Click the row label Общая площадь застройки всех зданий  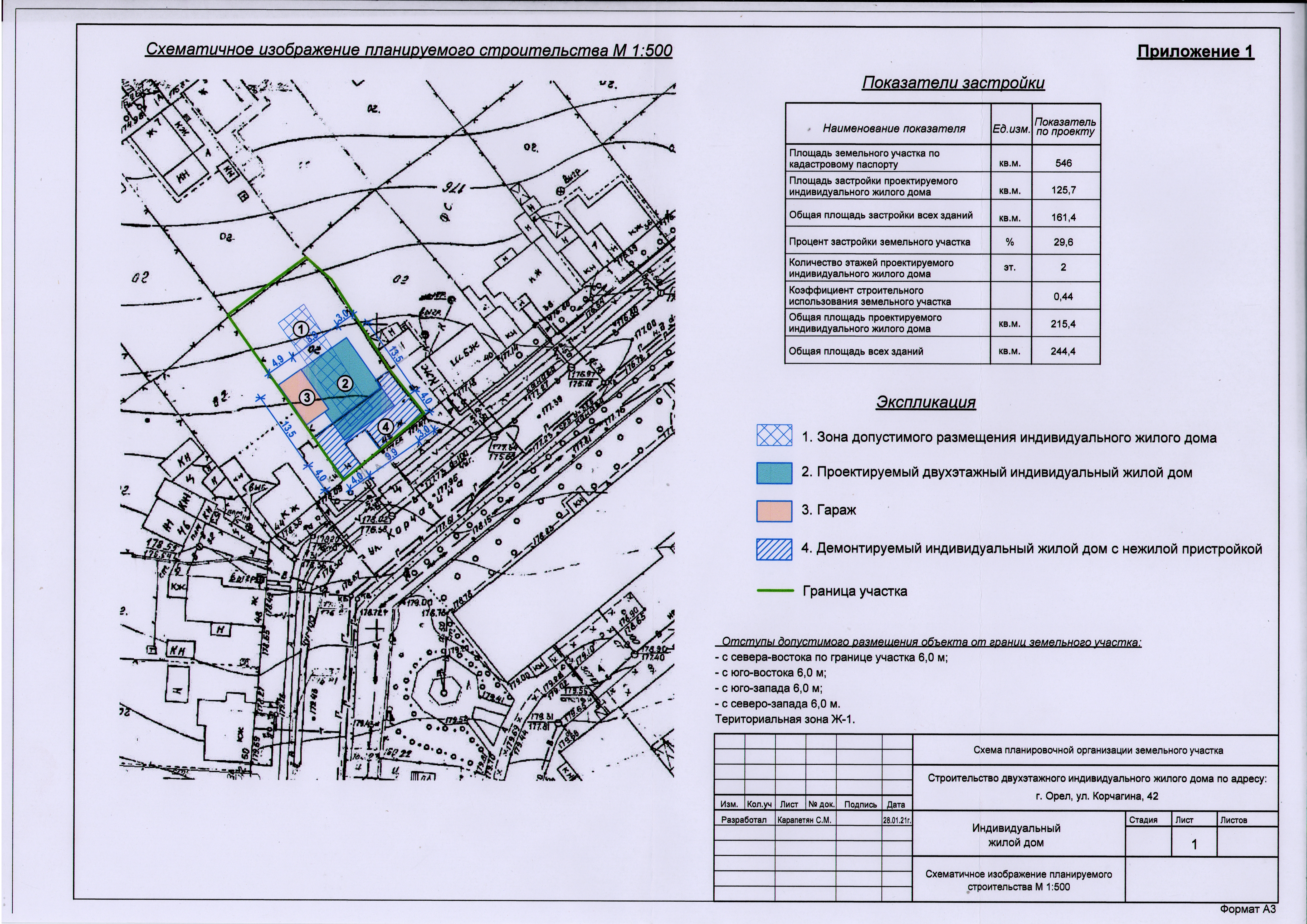click(881, 215)
